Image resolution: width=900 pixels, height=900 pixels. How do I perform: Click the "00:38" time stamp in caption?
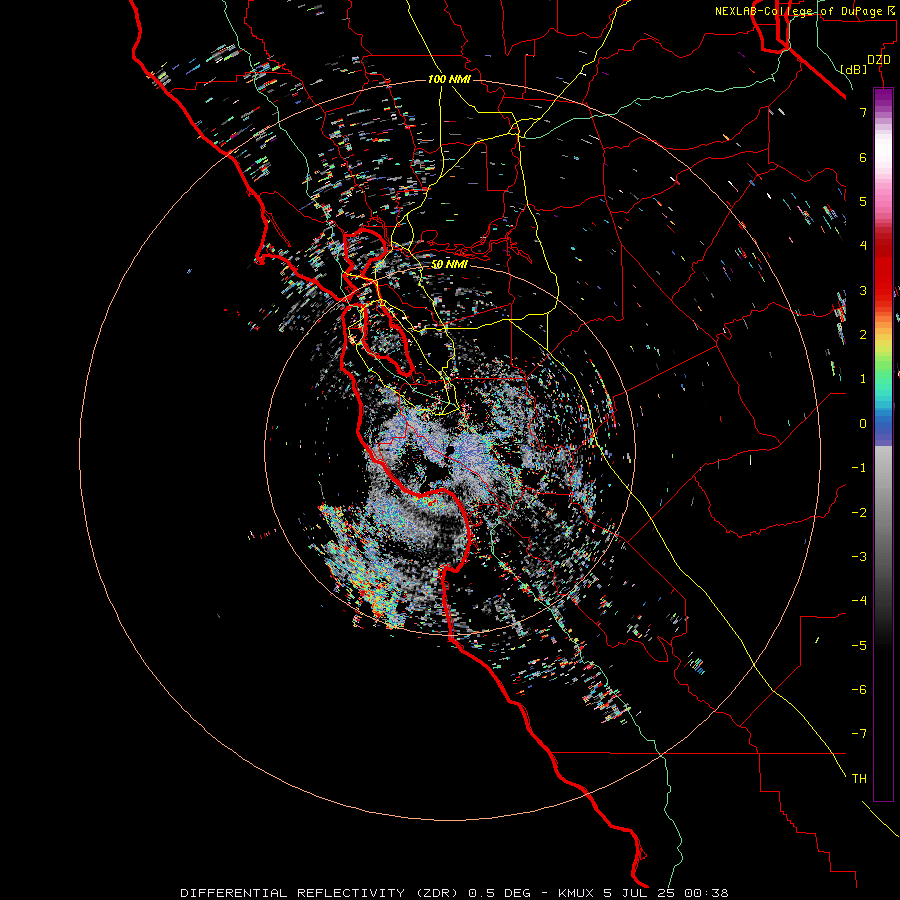point(707,893)
